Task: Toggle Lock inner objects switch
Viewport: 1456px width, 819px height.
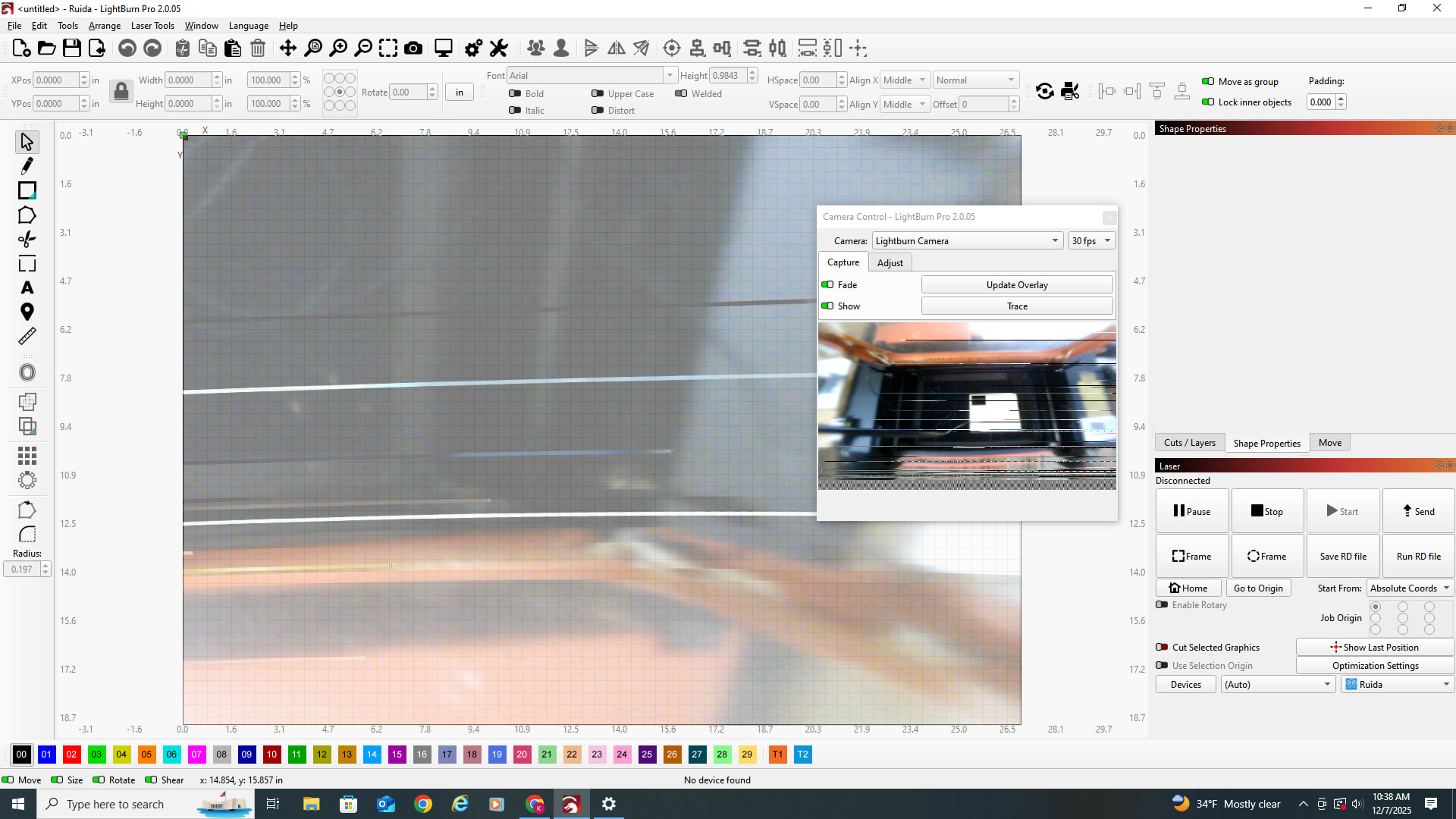Action: point(1208,102)
